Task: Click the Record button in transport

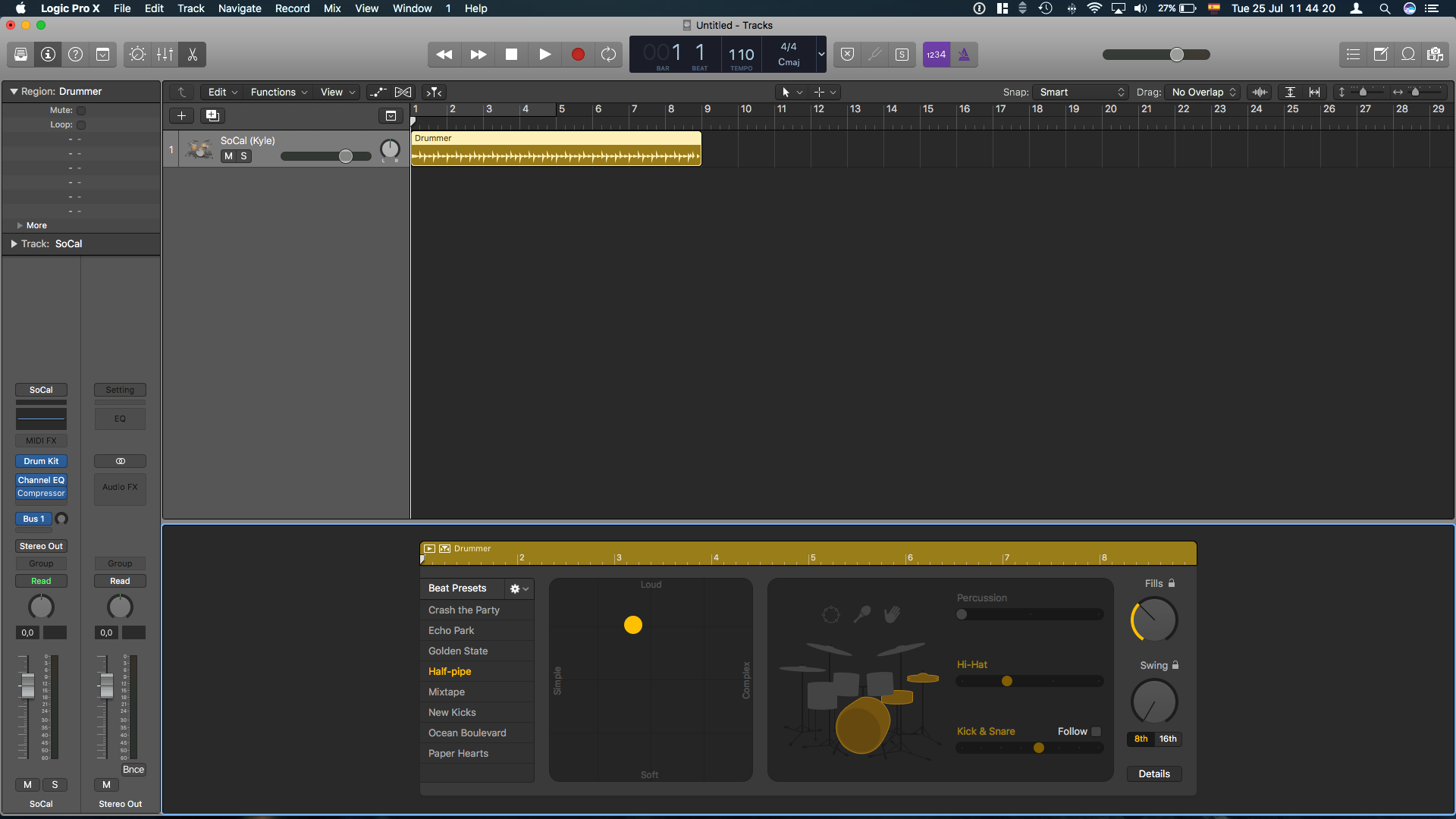Action: (578, 55)
